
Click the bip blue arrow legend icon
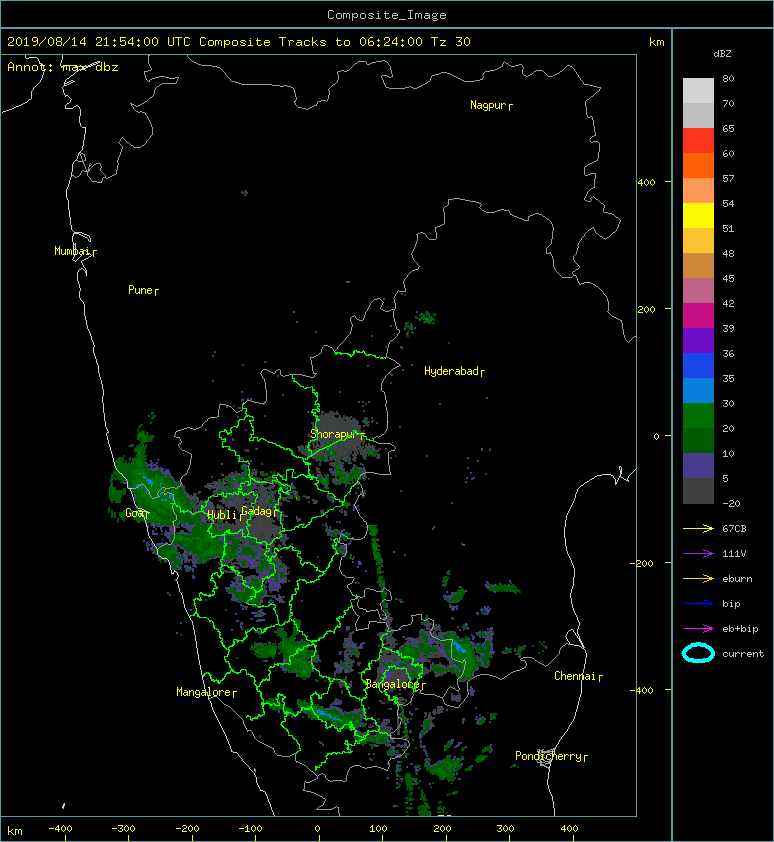coord(698,604)
